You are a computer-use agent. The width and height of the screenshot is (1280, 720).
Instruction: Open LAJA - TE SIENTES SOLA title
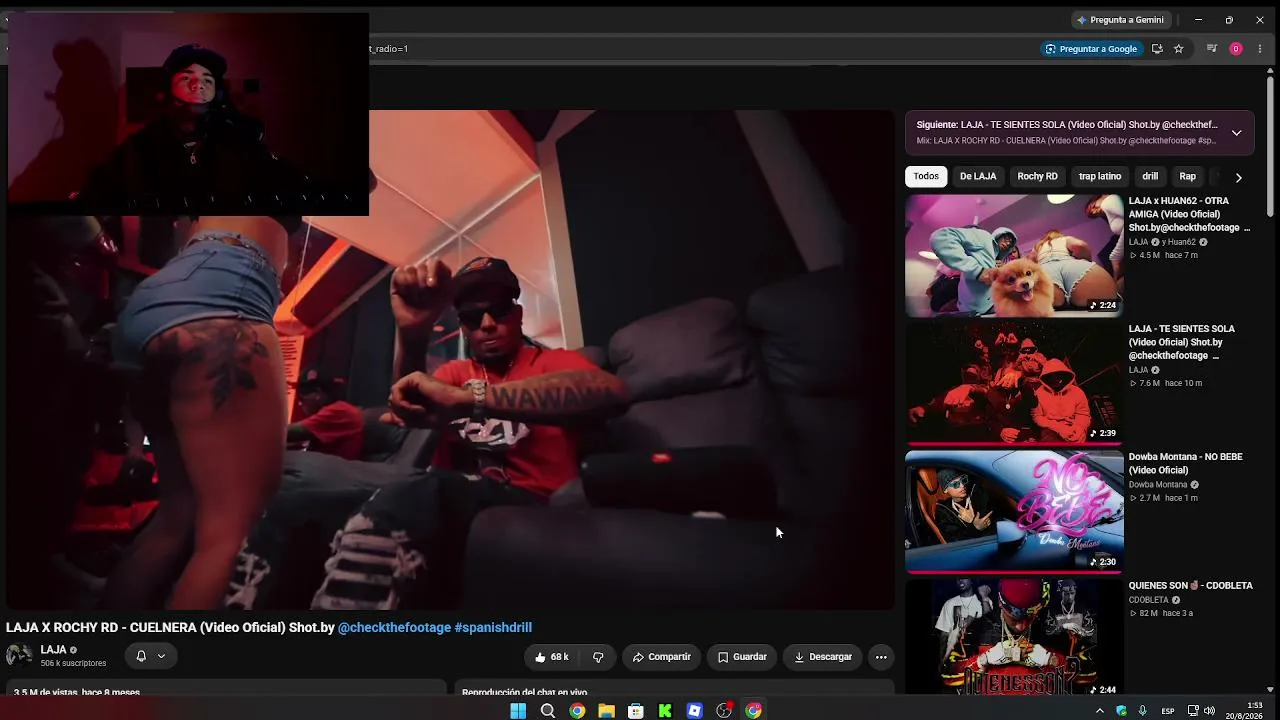point(1182,342)
